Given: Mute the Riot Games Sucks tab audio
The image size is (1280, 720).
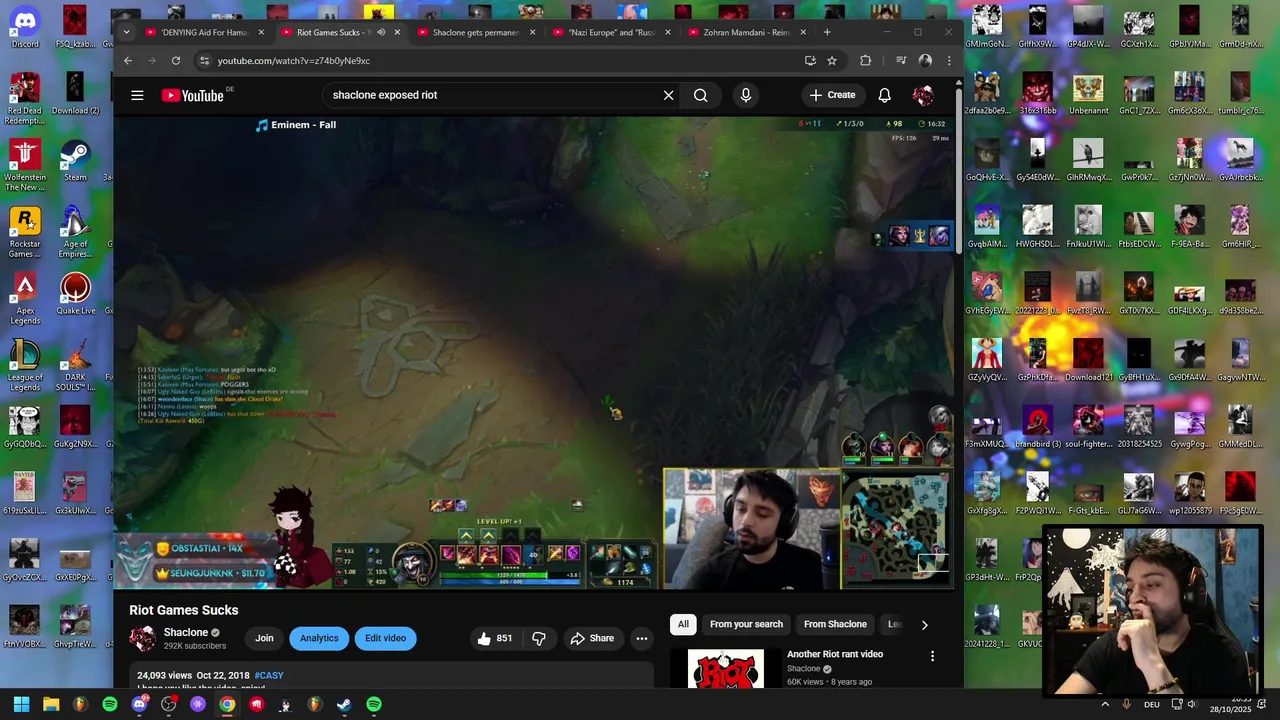Looking at the screenshot, I should click(381, 32).
